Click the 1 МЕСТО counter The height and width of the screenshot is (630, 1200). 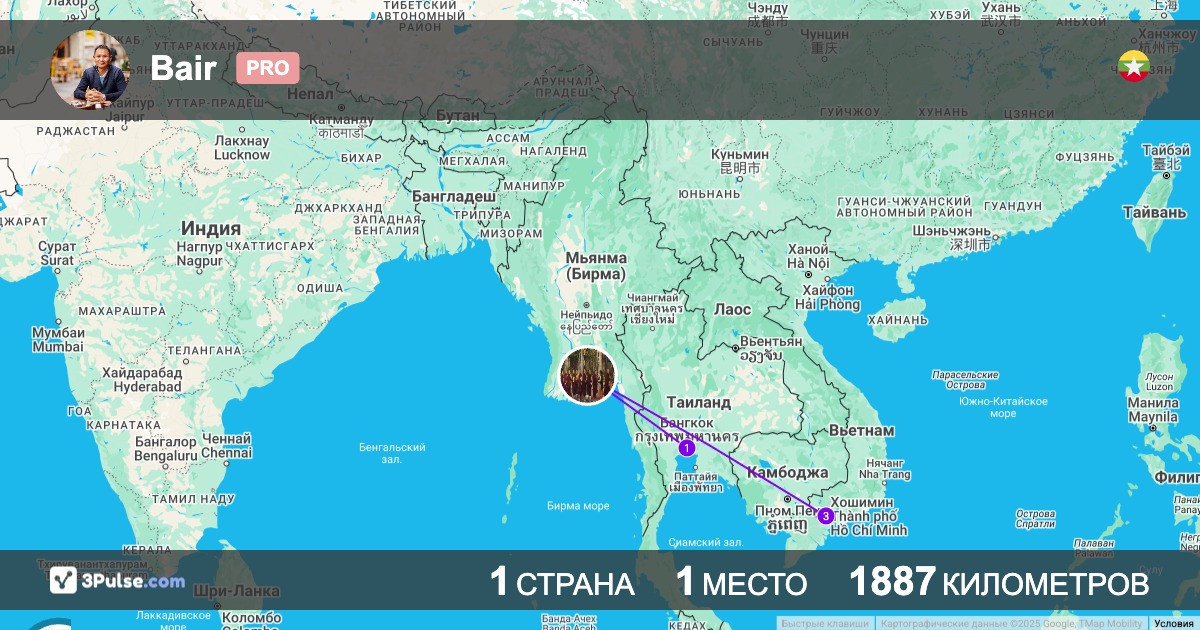741,583
